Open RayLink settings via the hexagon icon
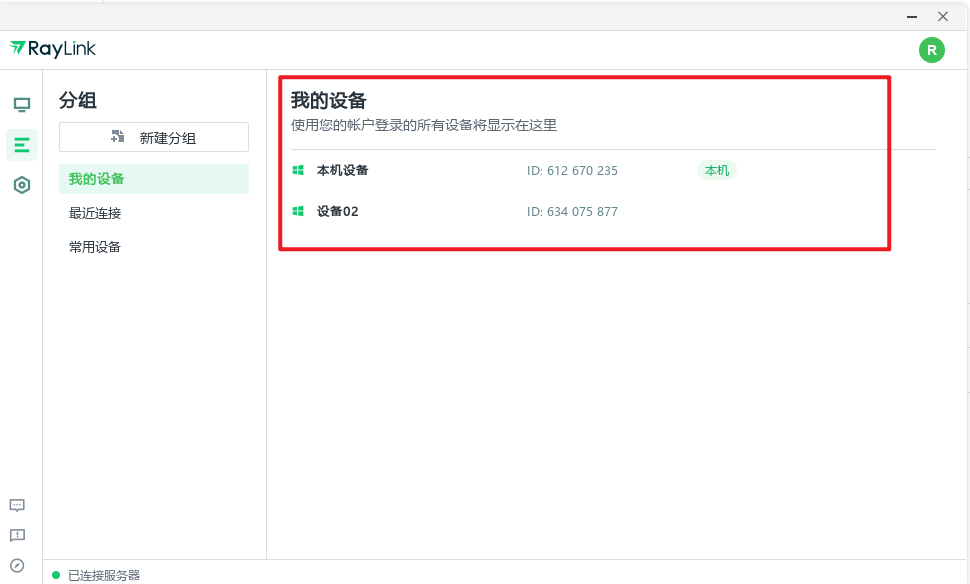 [21, 184]
